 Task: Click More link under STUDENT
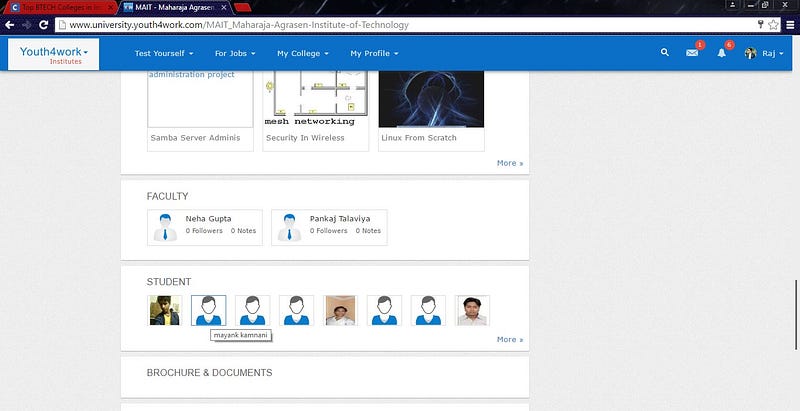[510, 340]
